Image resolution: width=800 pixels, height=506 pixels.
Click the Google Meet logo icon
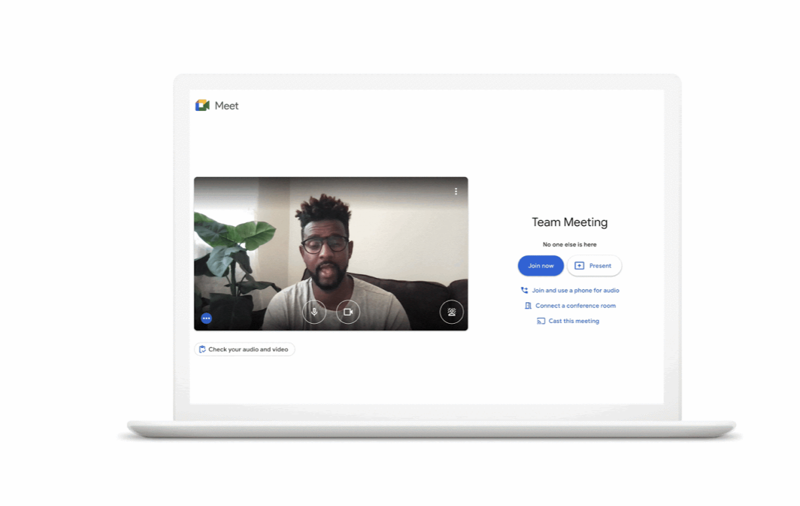tap(203, 106)
